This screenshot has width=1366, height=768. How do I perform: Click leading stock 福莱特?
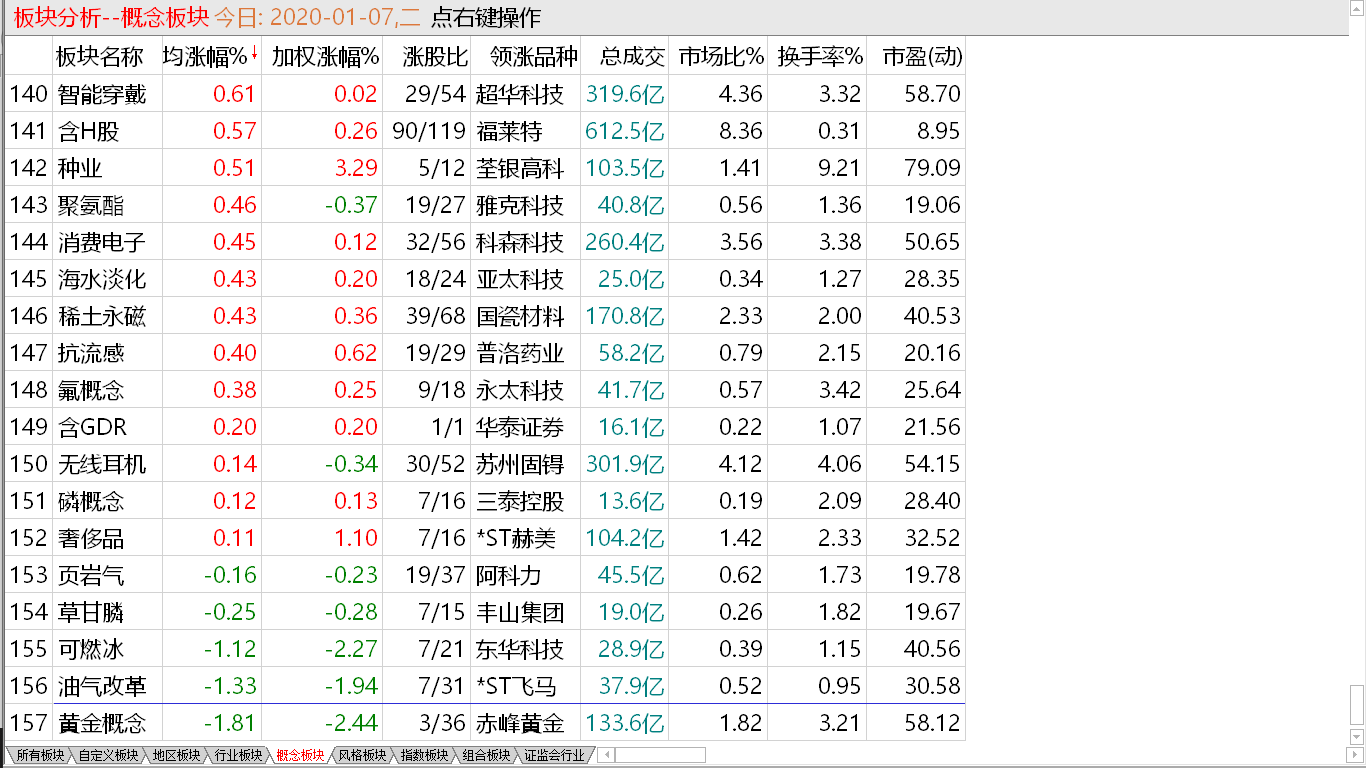coord(509,131)
